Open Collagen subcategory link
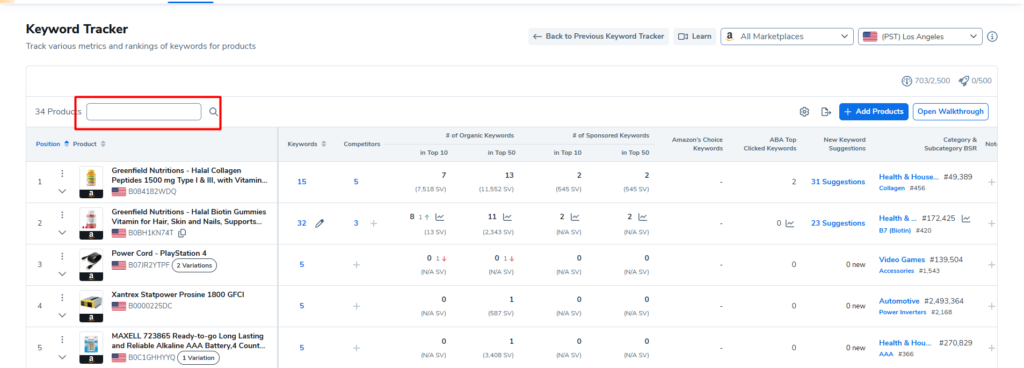This screenshot has width=1024, height=368. 892,188
